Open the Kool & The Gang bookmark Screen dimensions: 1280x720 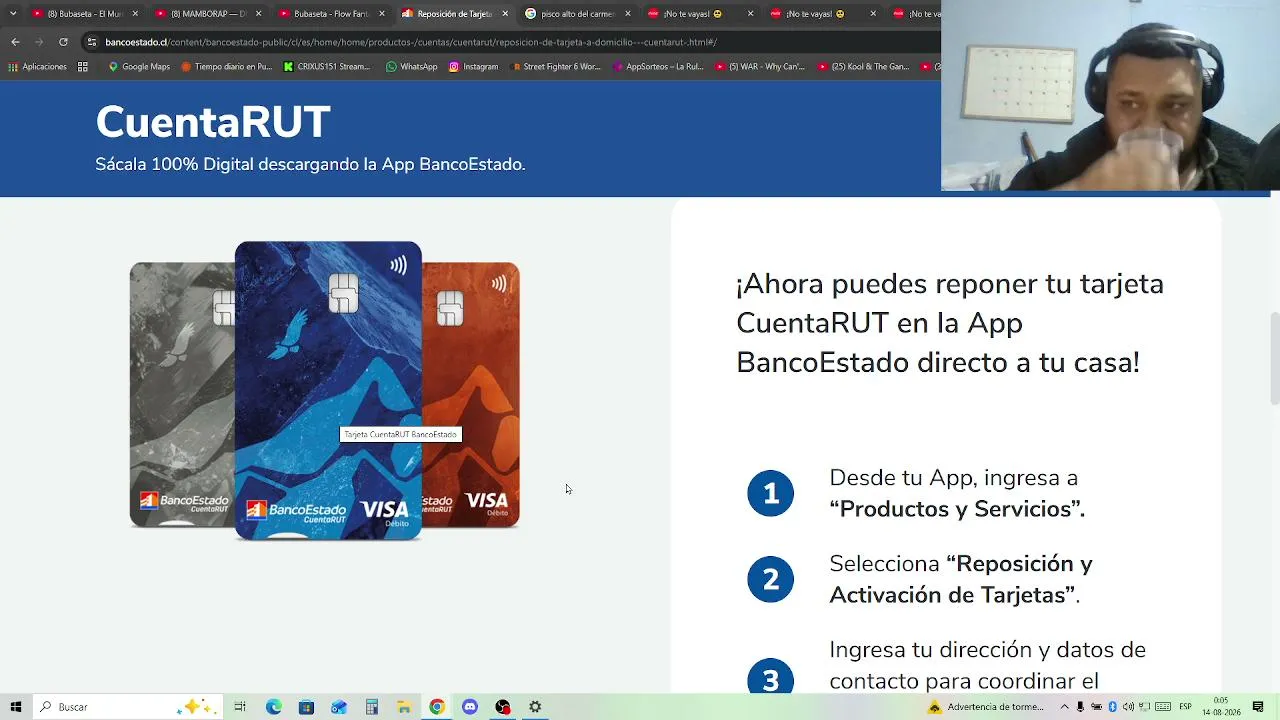click(x=864, y=67)
